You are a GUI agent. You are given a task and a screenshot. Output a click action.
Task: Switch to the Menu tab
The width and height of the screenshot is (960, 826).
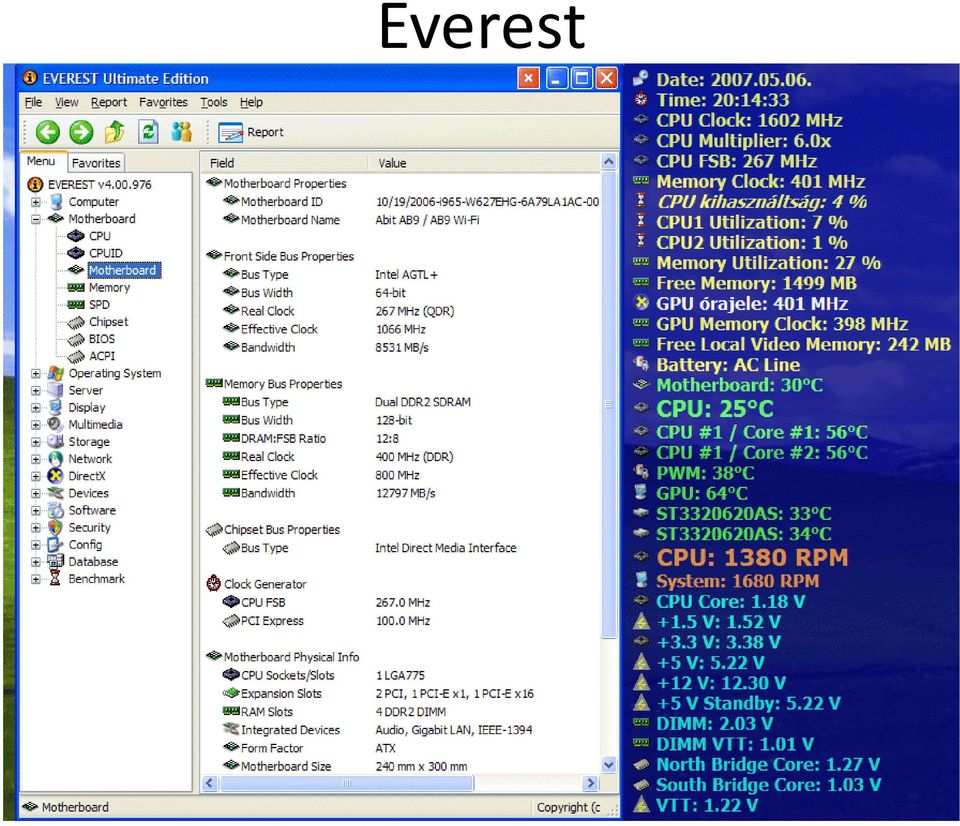[41, 161]
